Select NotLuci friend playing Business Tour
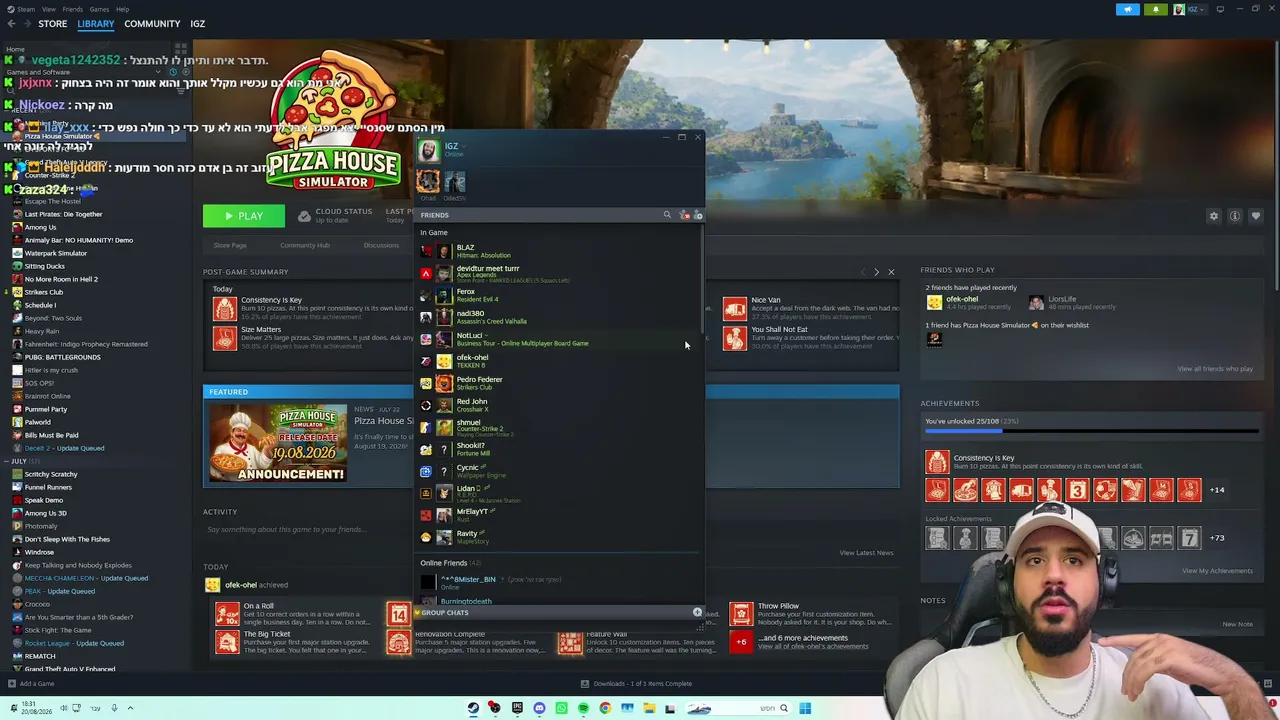1280x720 pixels. (560, 339)
